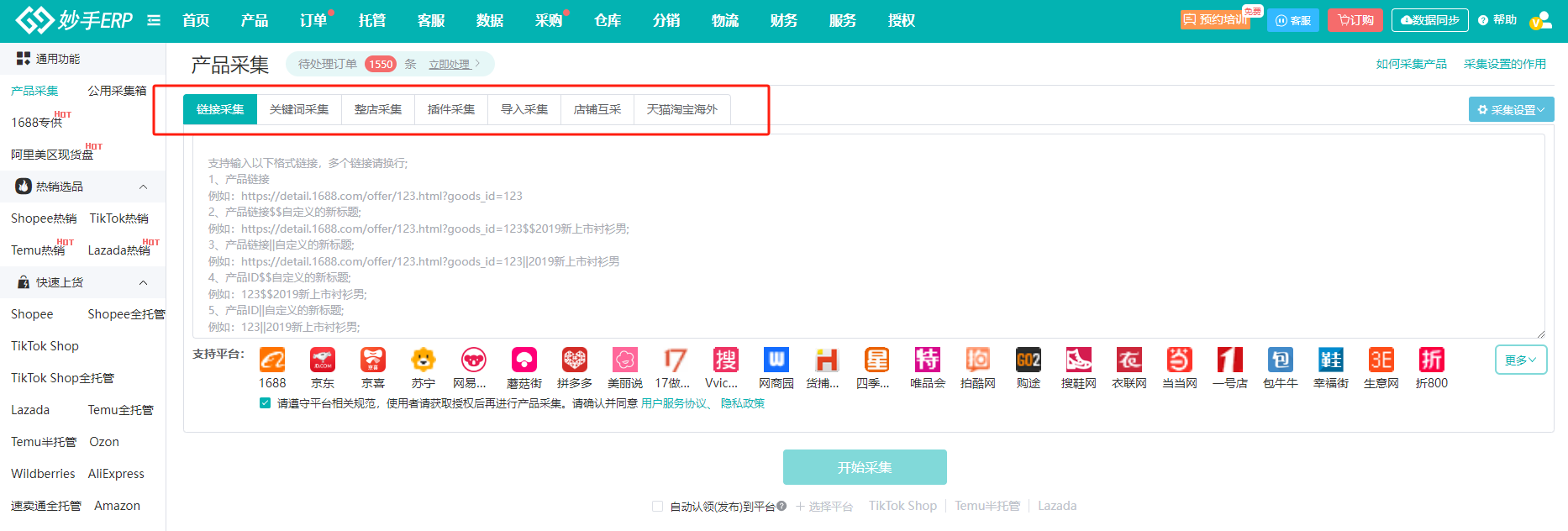Uncheck the platform rules agreement checkbox
The image size is (1568, 531).
pos(266,403)
